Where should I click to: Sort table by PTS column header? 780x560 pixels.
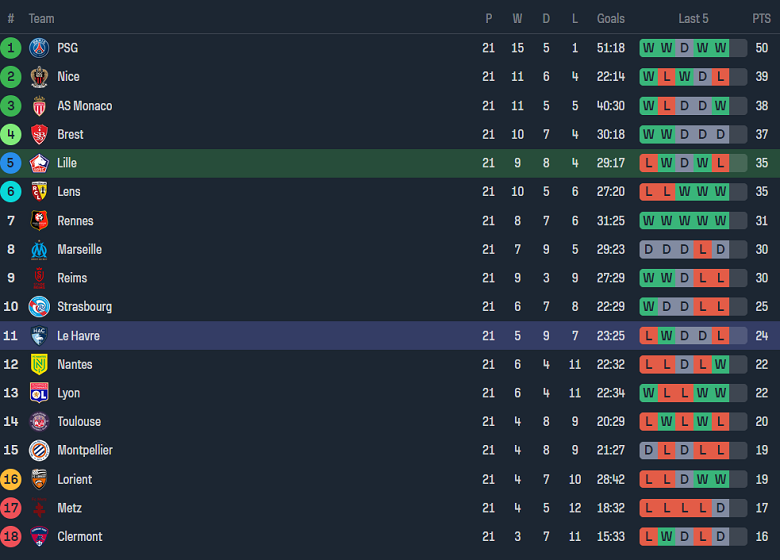(761, 19)
